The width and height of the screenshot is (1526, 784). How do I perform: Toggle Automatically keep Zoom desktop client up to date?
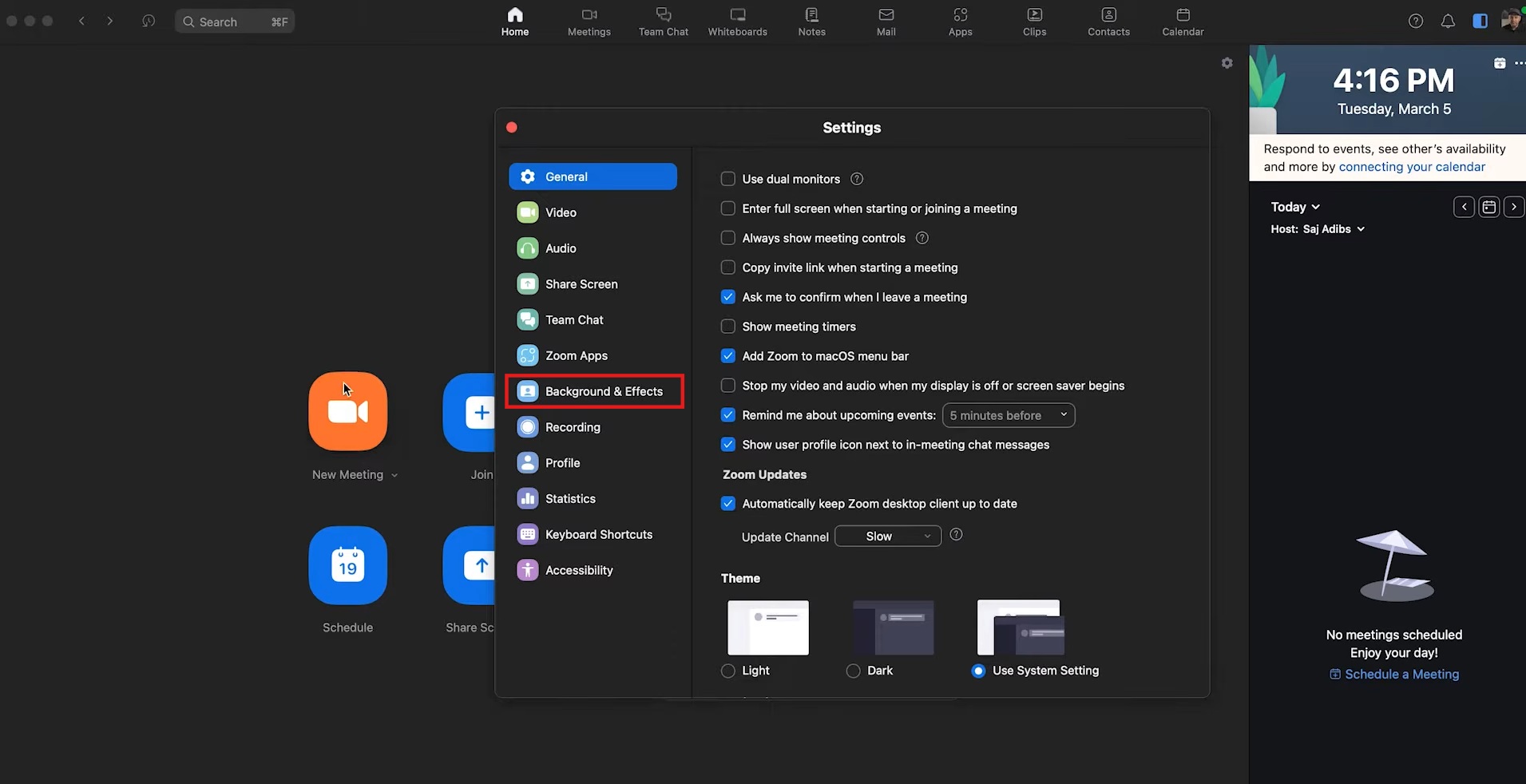pos(727,504)
